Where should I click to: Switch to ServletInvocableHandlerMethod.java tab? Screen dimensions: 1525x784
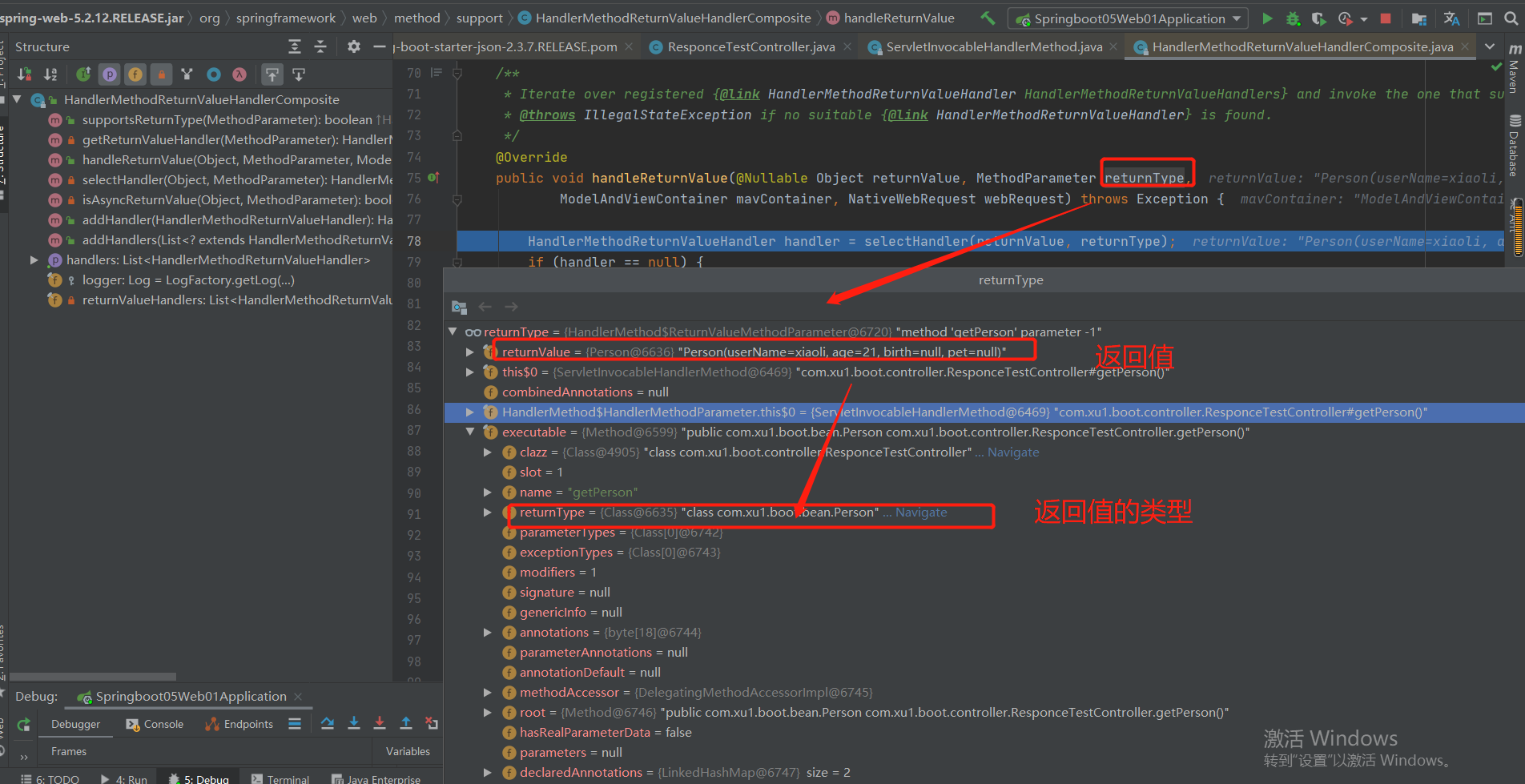[x=994, y=47]
